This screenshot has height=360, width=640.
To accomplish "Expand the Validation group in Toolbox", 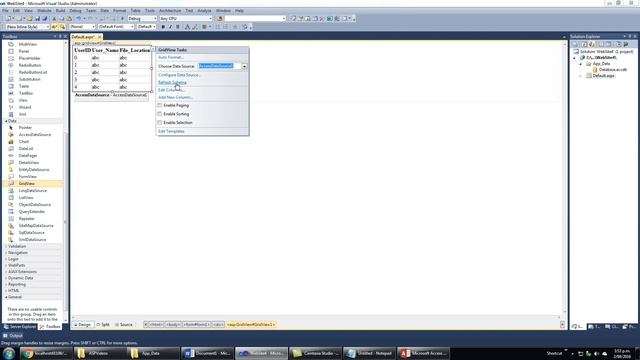I will (x=6, y=247).
